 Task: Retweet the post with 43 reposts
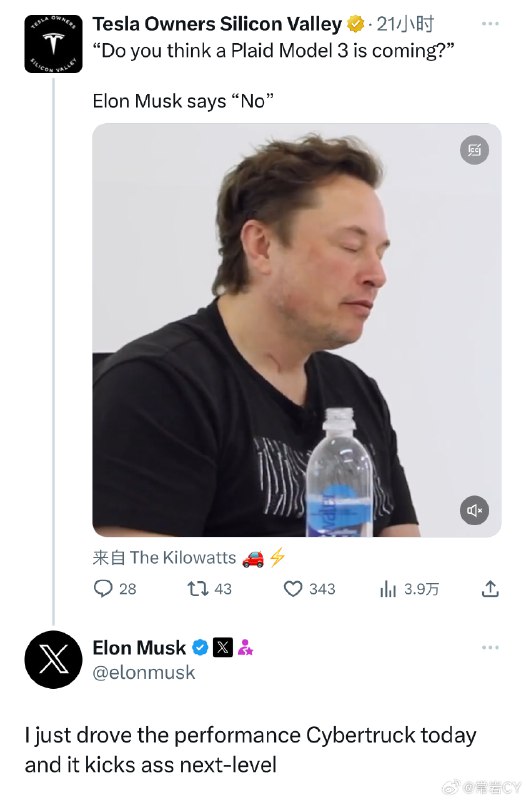click(209, 589)
